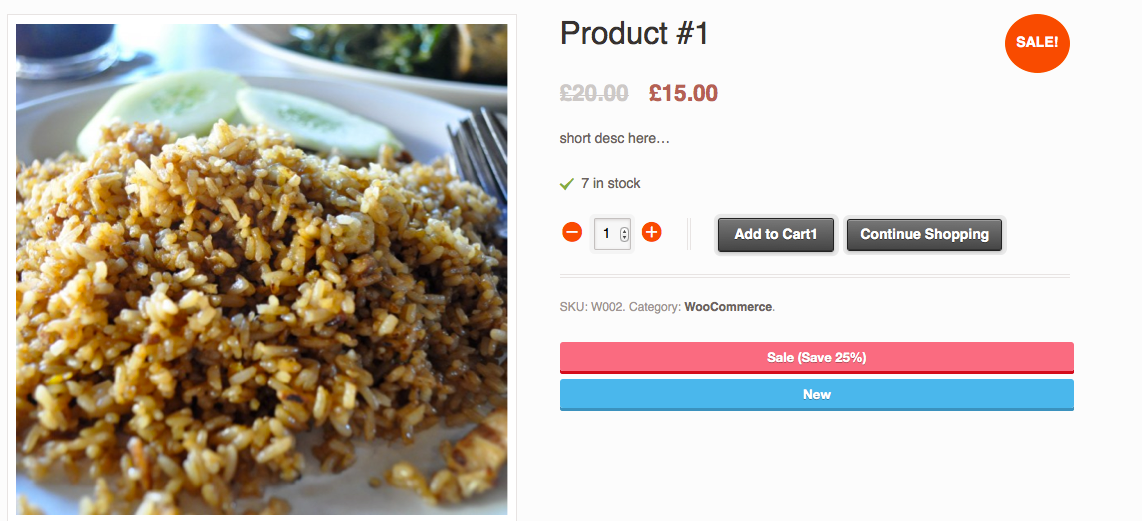The height and width of the screenshot is (521, 1142).
Task: Click the 7 in stock text
Action: point(610,183)
